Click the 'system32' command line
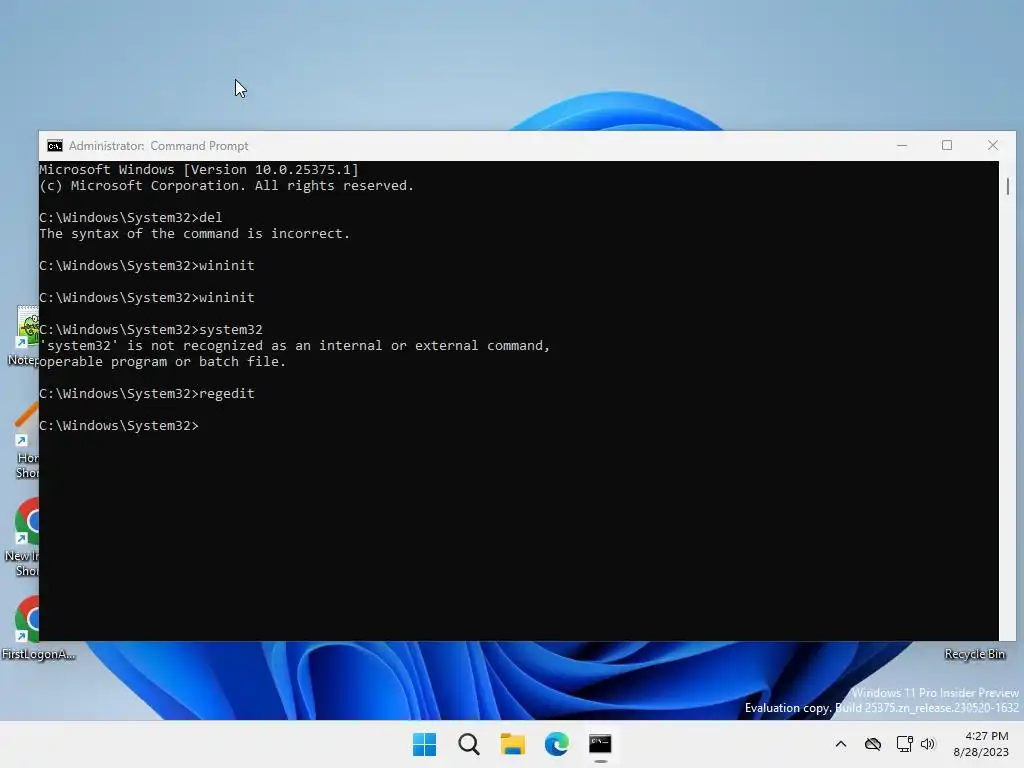 point(151,330)
